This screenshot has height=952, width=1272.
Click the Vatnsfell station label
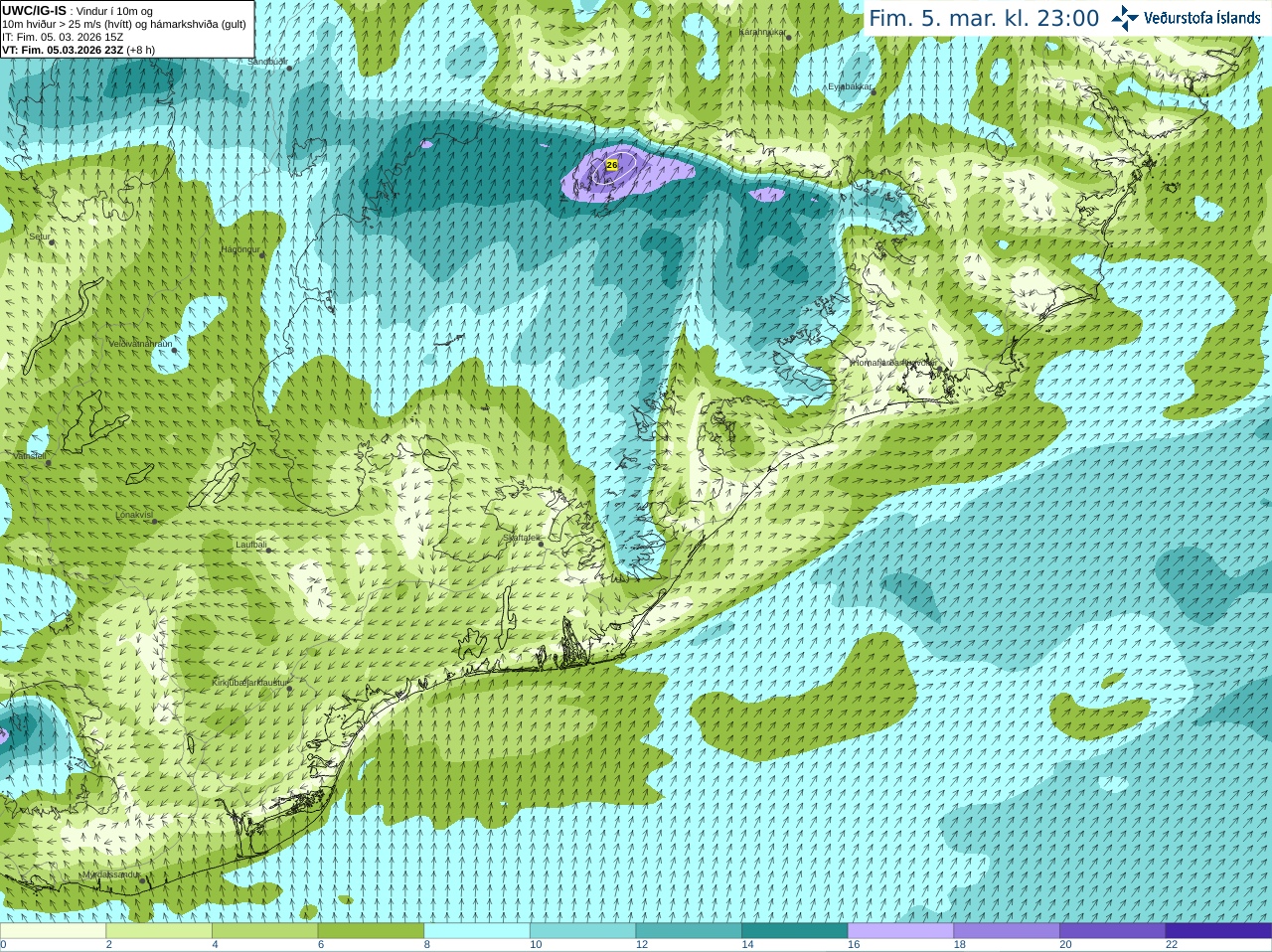click(x=30, y=456)
